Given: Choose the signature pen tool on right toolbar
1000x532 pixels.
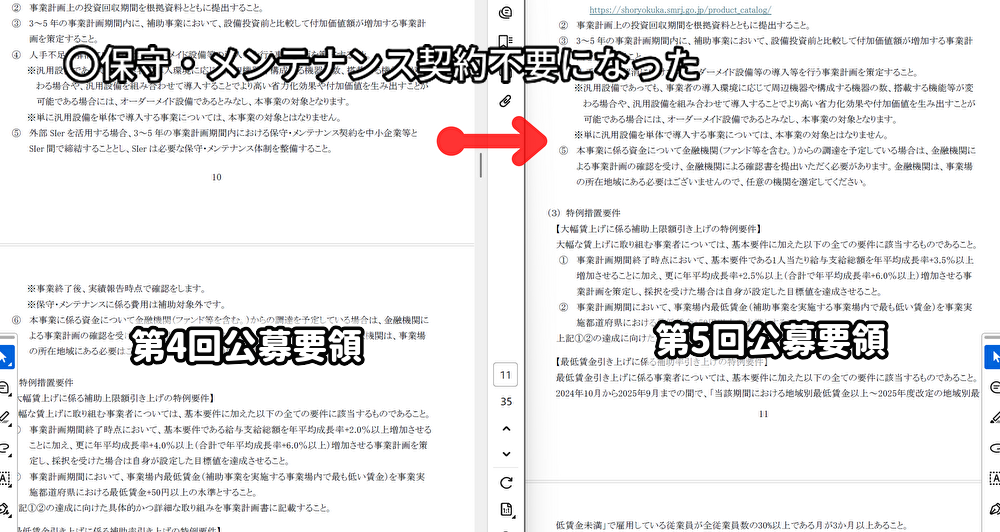Looking at the screenshot, I should click(x=992, y=509).
